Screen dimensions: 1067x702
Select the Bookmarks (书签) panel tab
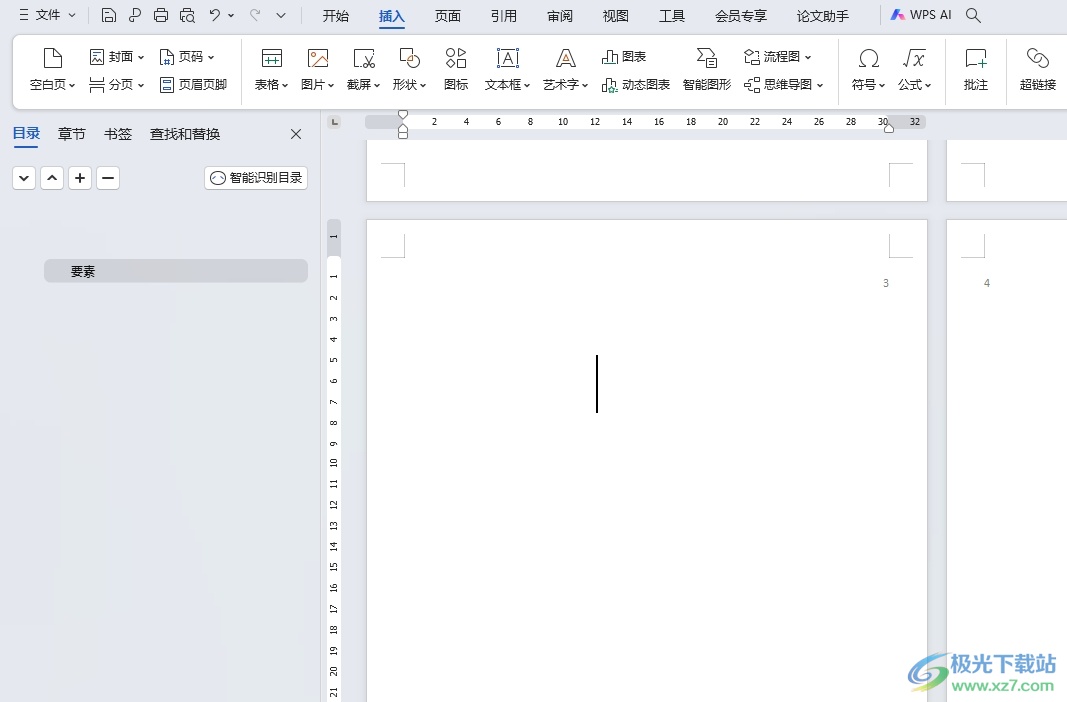point(118,134)
